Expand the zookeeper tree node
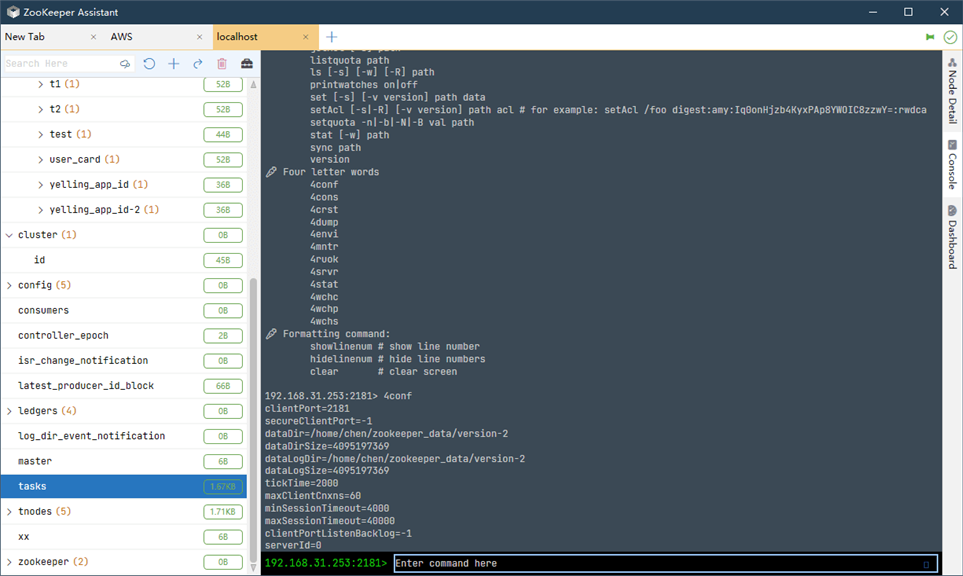This screenshot has width=963, height=576. coord(9,562)
